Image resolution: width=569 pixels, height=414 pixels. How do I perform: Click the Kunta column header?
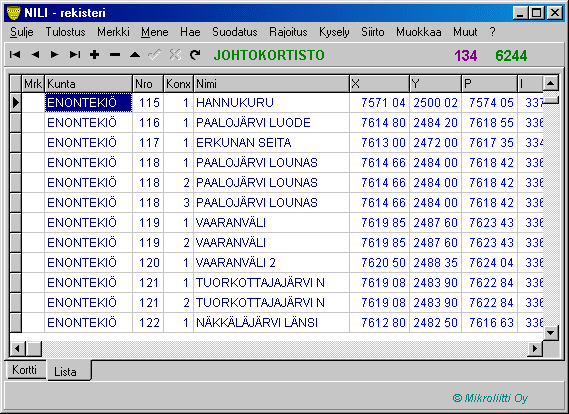coord(89,84)
